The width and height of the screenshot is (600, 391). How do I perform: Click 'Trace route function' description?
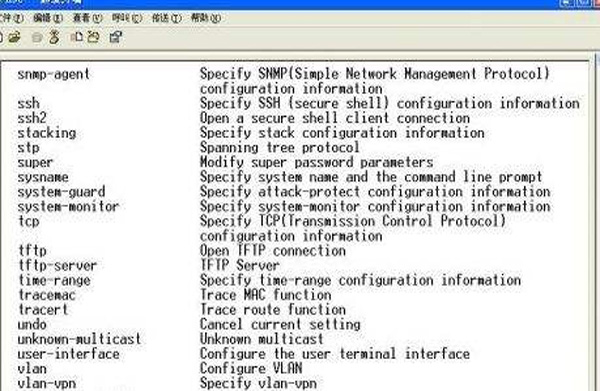[273, 310]
